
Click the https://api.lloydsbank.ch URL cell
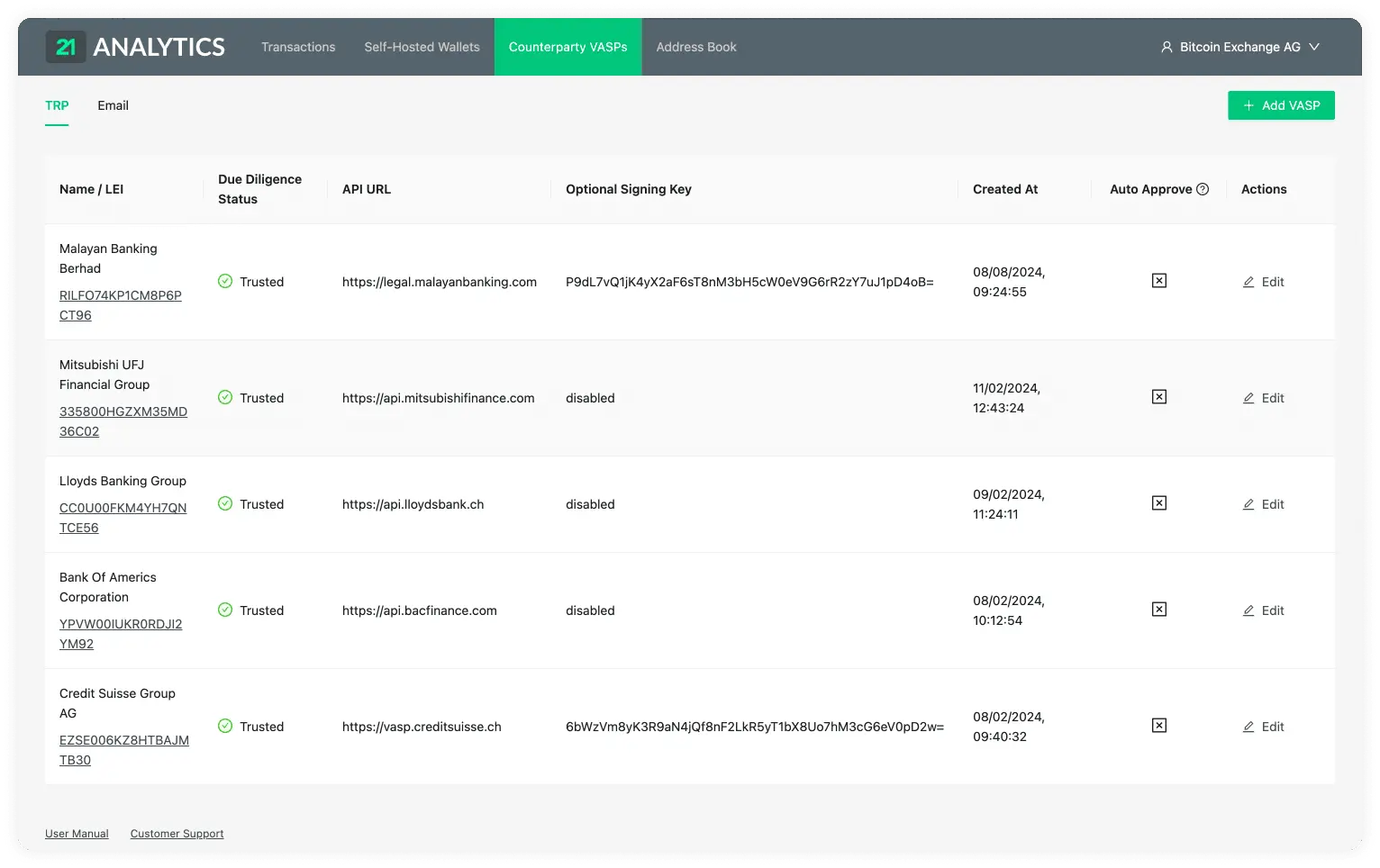[413, 504]
